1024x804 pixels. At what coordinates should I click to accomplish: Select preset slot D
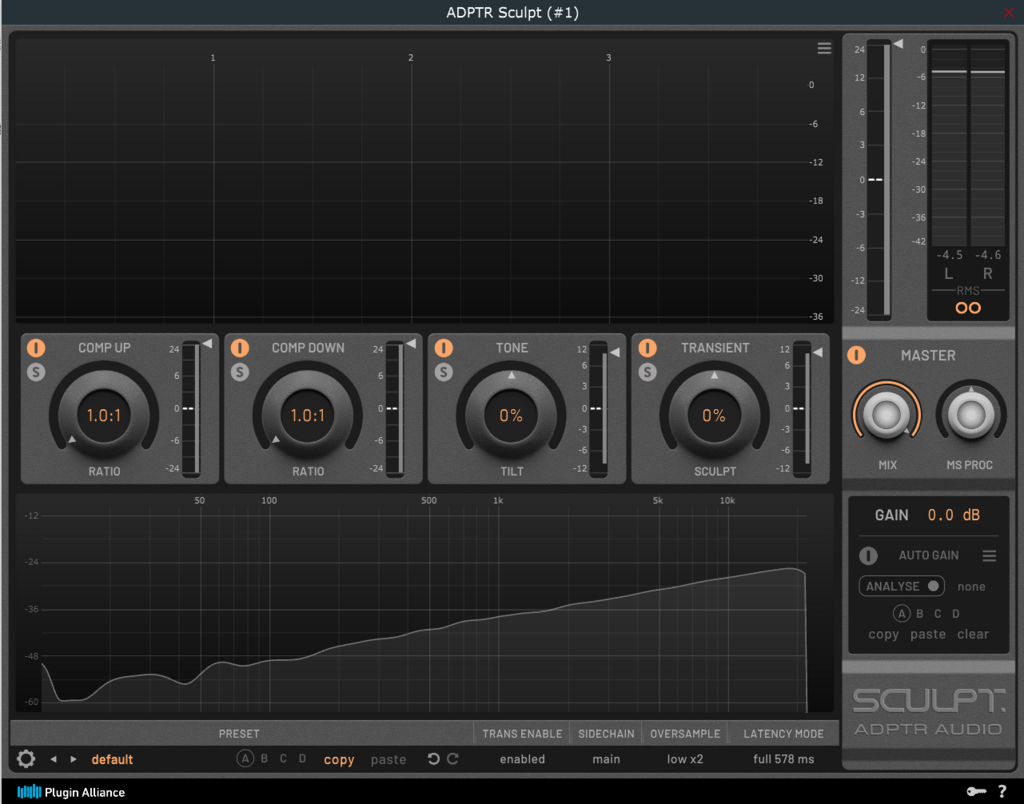[x=302, y=759]
